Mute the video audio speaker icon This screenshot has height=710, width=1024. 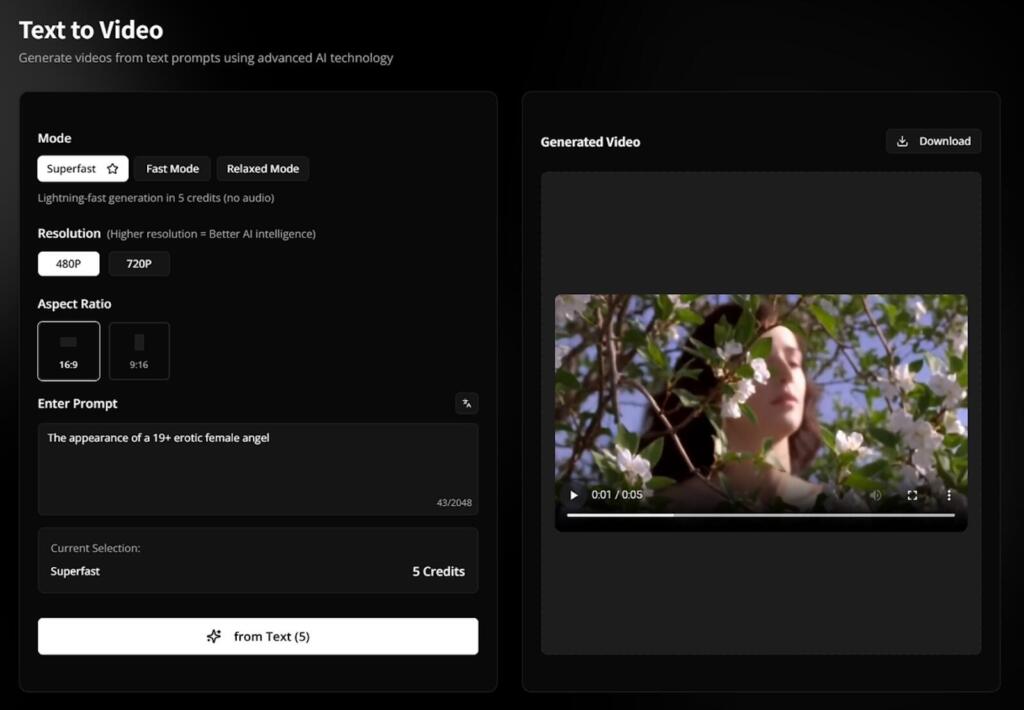coord(875,495)
